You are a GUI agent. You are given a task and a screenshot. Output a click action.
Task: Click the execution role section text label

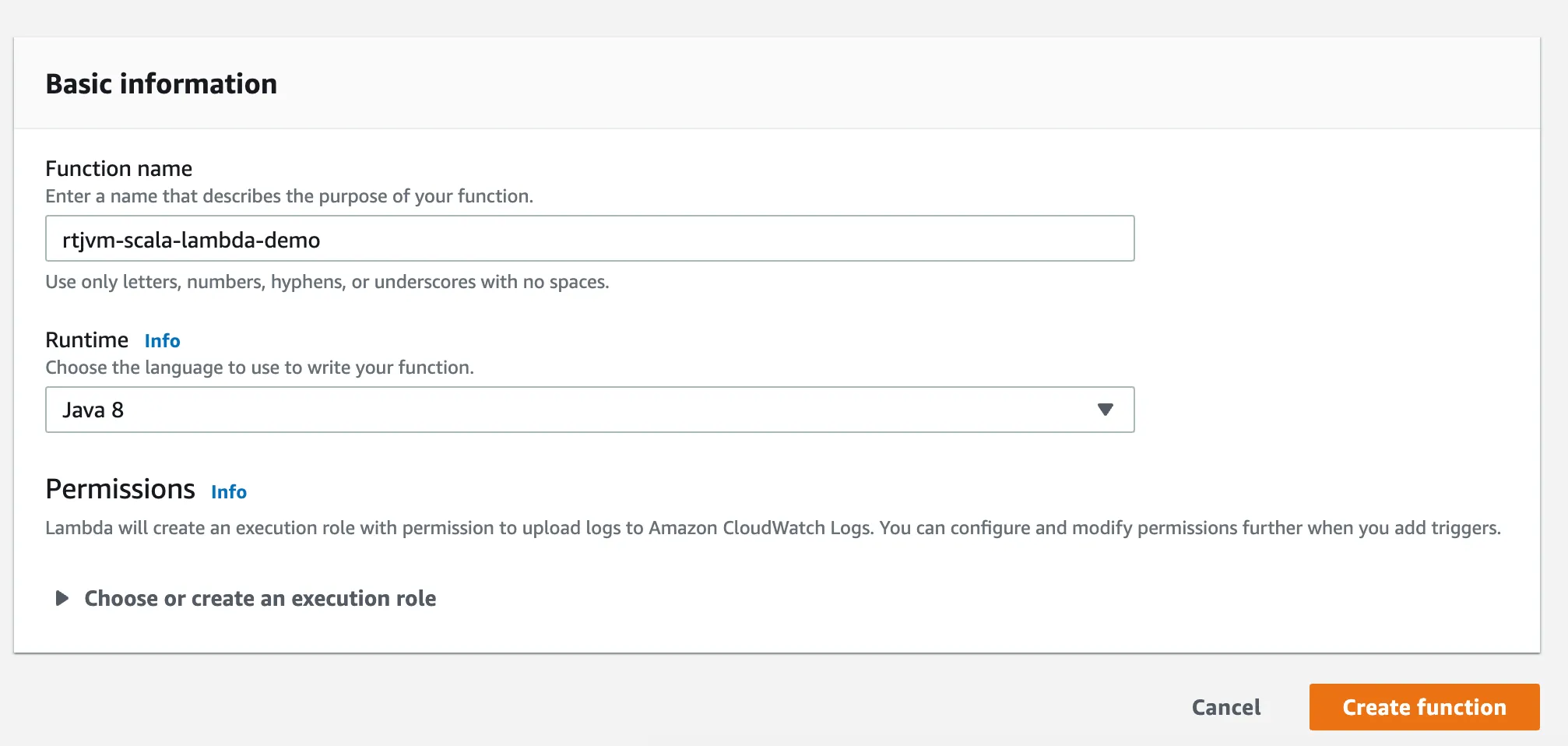pos(260,598)
